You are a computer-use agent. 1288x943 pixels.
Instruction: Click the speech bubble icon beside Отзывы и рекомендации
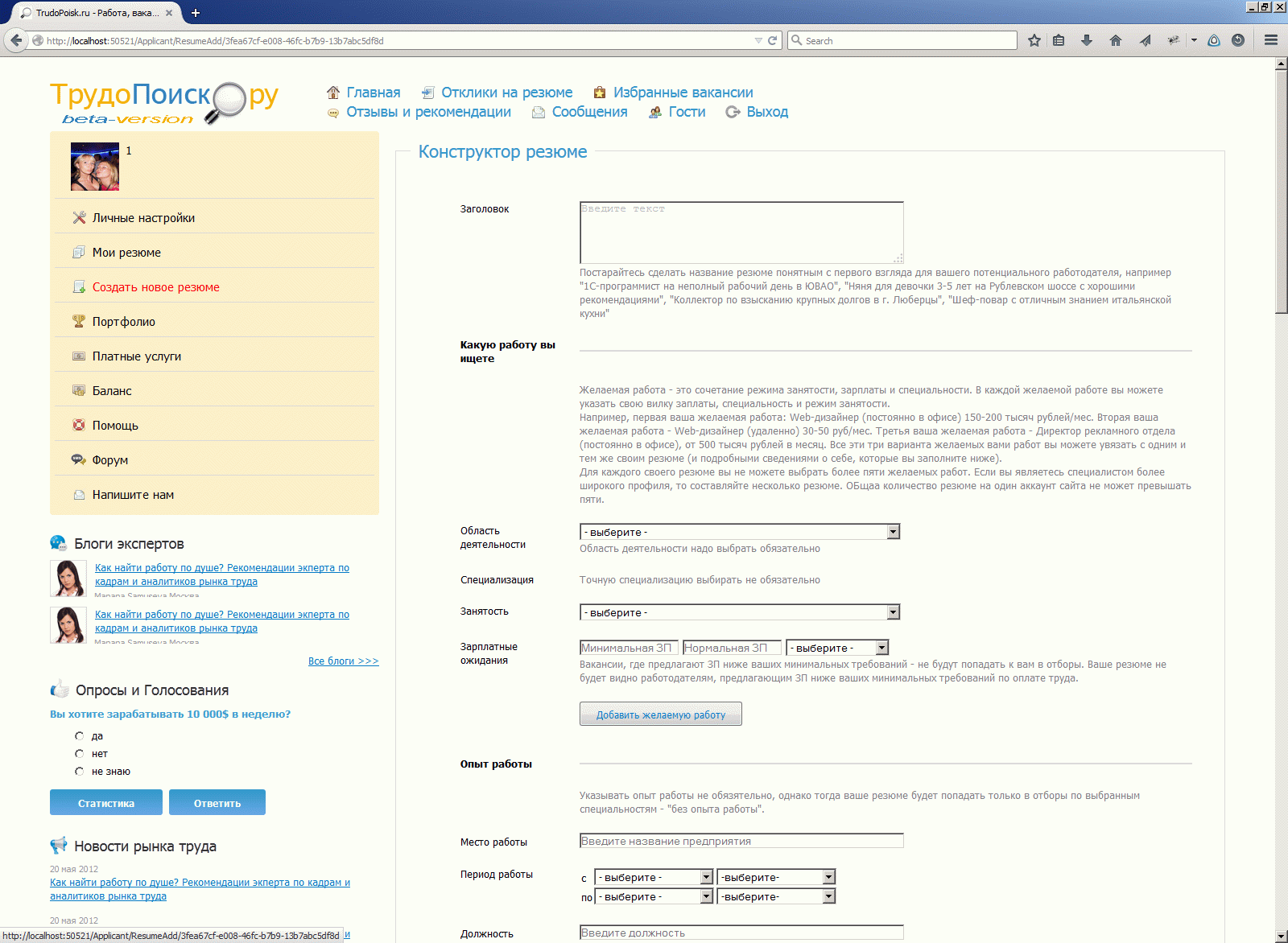click(333, 113)
